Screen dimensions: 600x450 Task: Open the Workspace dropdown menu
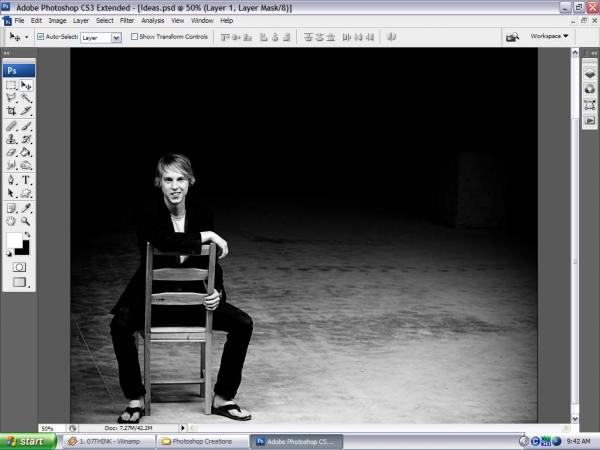(549, 36)
